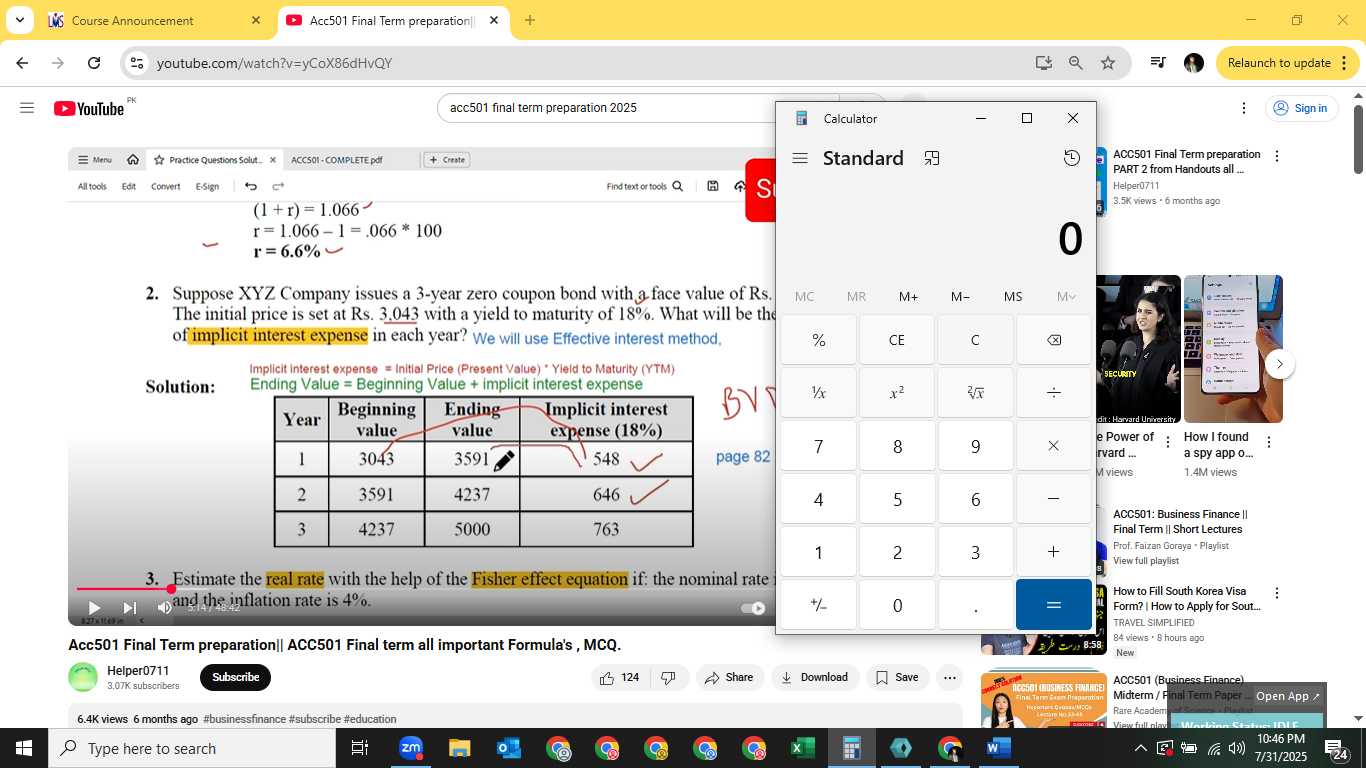Dislike the video
1366x768 pixels.
(x=668, y=677)
